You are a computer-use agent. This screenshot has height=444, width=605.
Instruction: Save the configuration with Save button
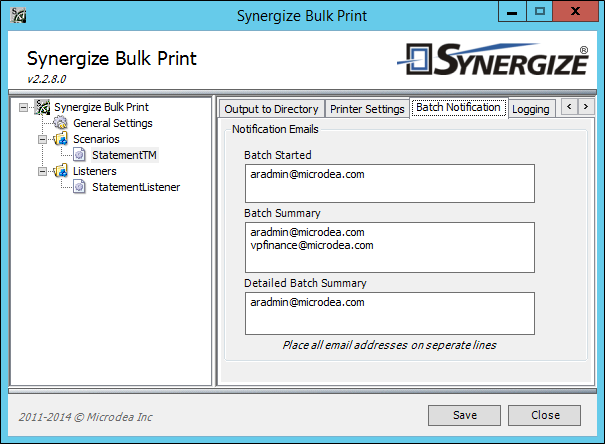pyautogui.click(x=465, y=415)
